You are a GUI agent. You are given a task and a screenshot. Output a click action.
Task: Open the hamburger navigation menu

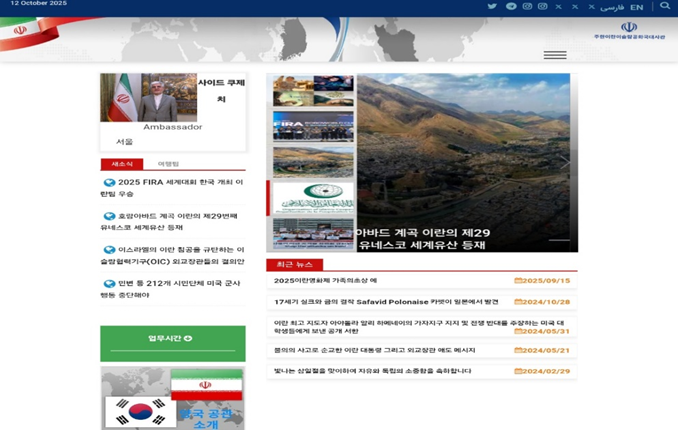554,55
